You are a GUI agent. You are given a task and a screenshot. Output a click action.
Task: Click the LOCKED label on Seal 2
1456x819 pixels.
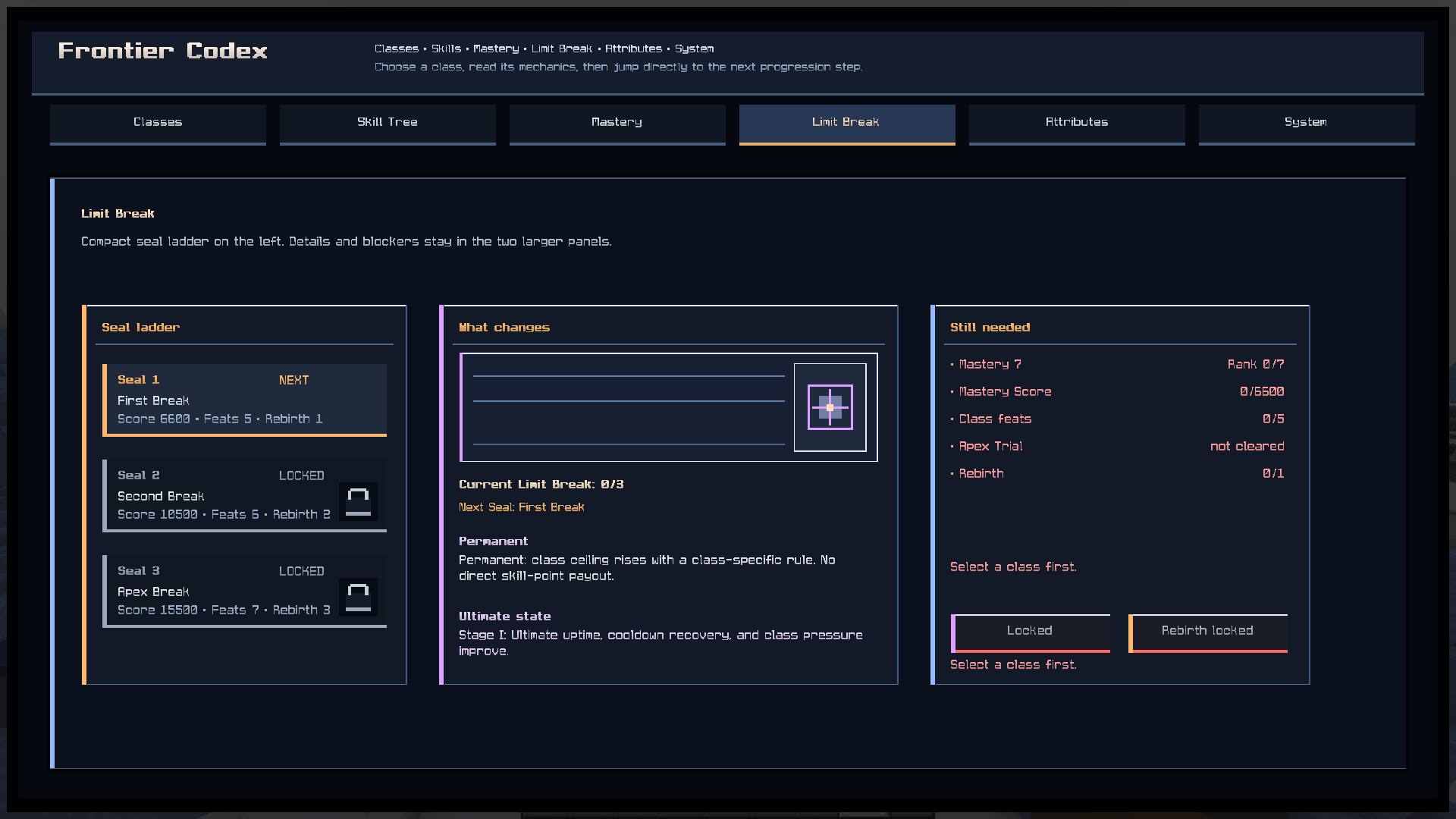tap(302, 476)
